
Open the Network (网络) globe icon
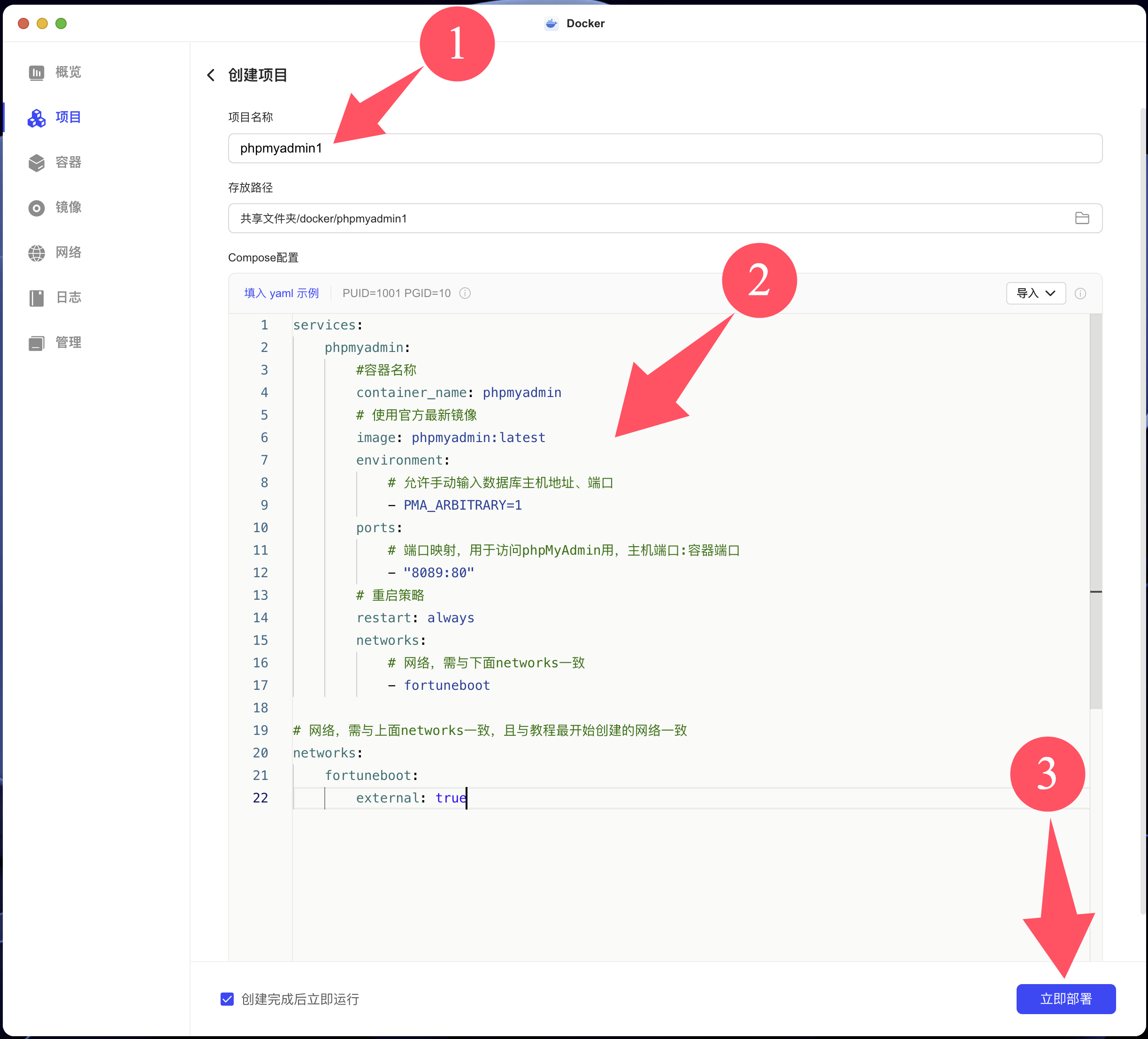pos(37,253)
